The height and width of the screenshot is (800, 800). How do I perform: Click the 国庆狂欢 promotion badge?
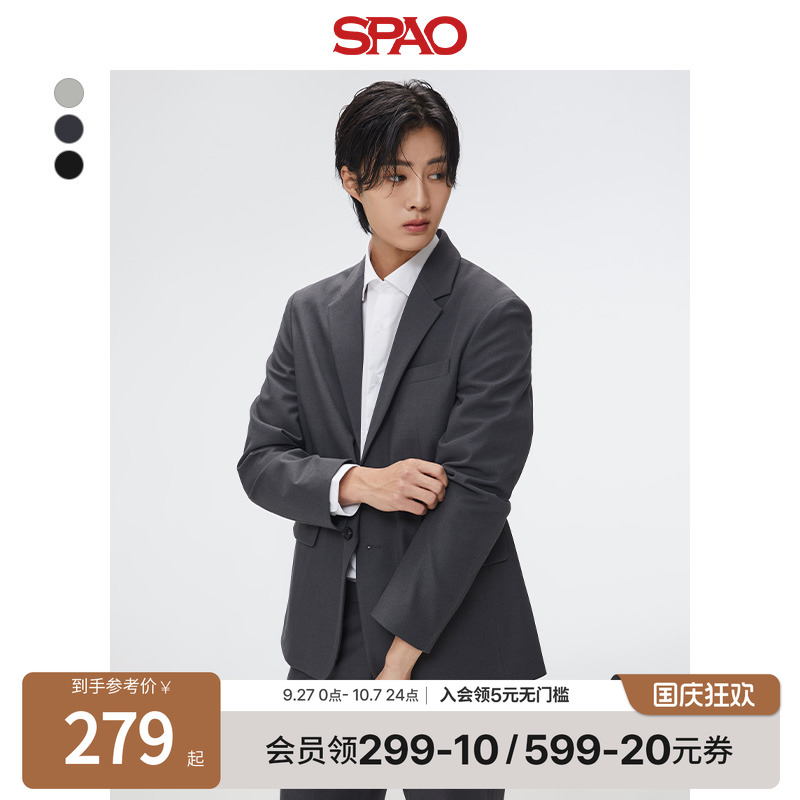tap(703, 694)
